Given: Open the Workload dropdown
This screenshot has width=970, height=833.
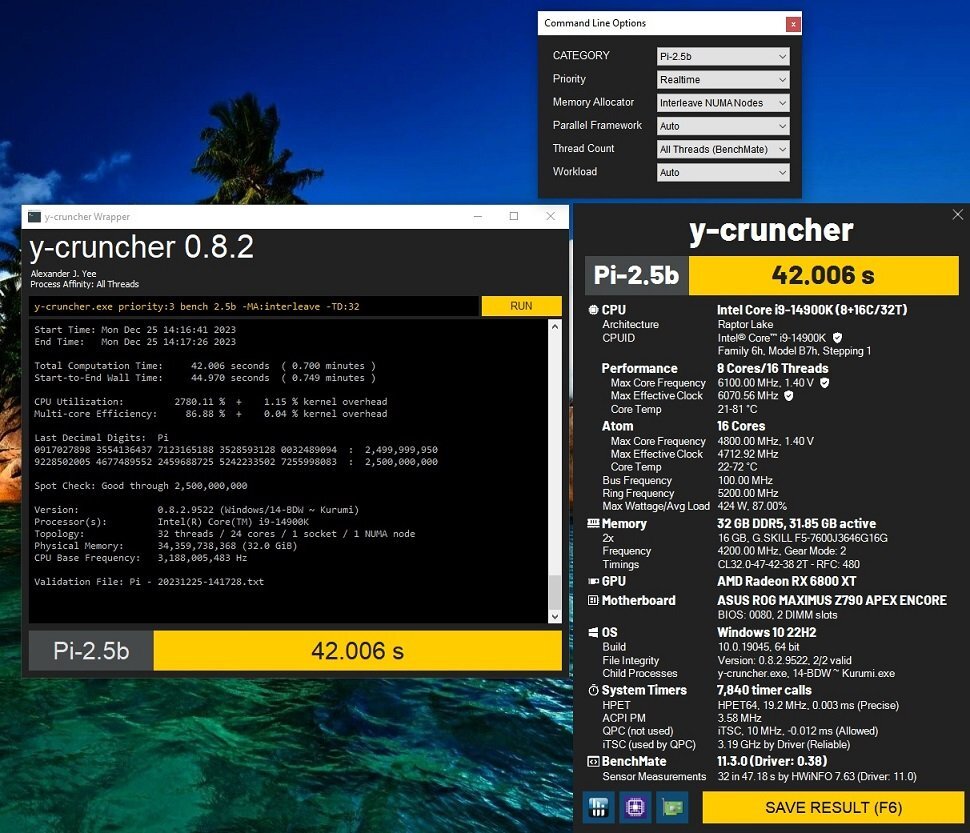Looking at the screenshot, I should coord(723,173).
